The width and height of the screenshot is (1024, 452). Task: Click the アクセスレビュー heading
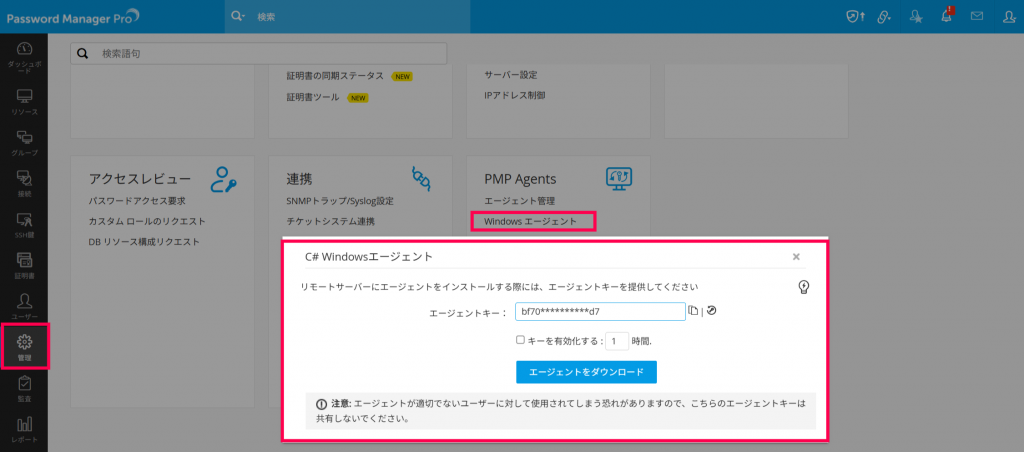pos(140,179)
